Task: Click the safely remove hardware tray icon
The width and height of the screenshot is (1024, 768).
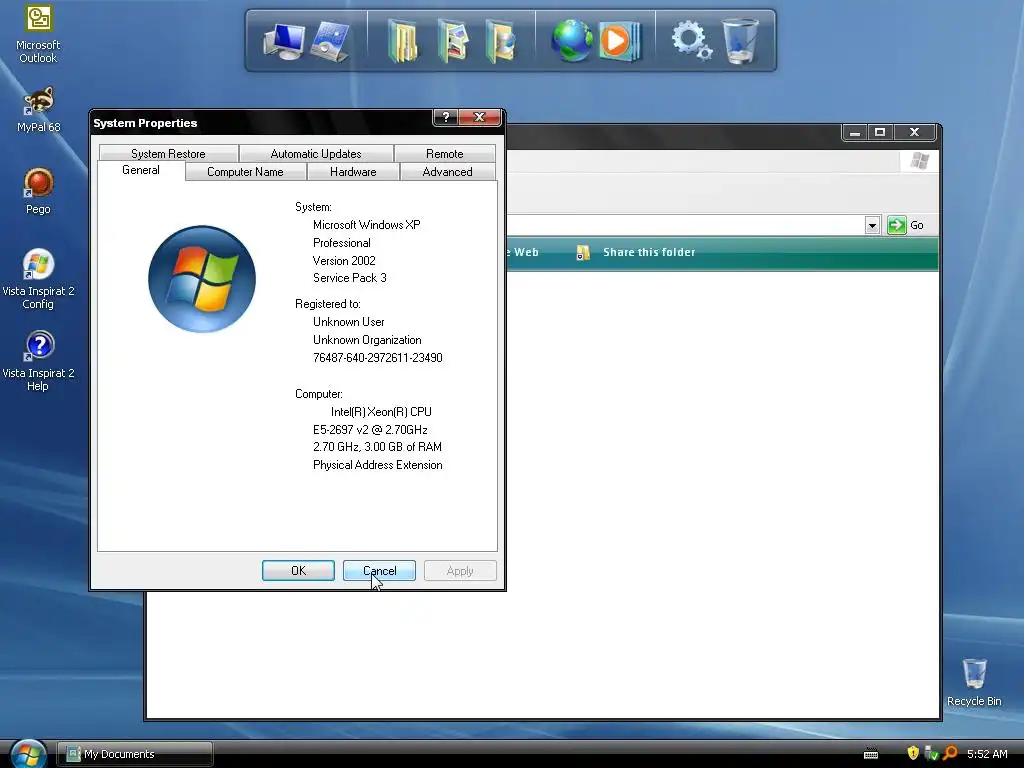Action: pos(931,754)
